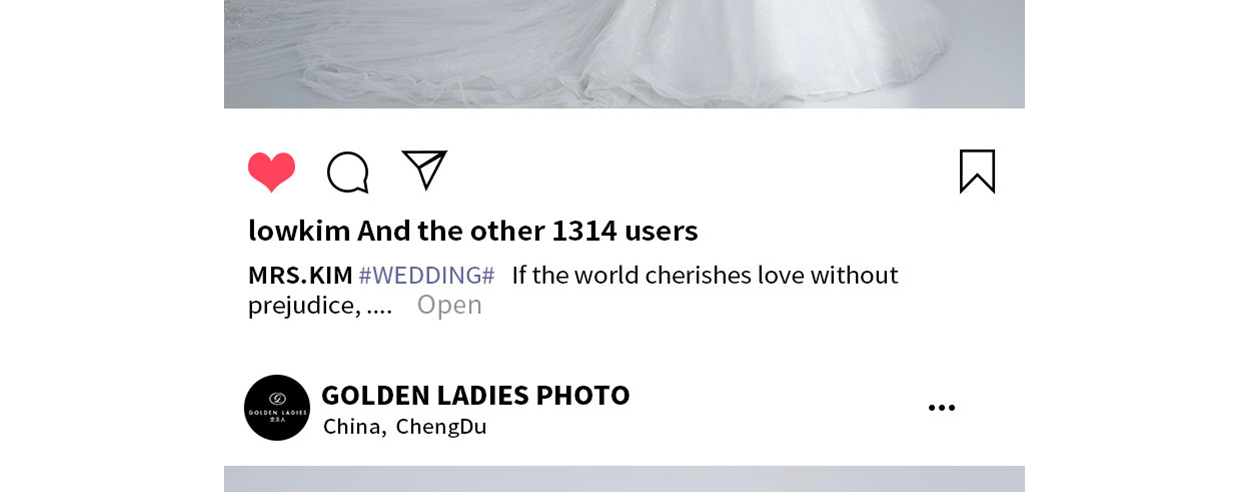Open the #WEDDING# hashtag
1250x492 pixels.
(x=427, y=275)
